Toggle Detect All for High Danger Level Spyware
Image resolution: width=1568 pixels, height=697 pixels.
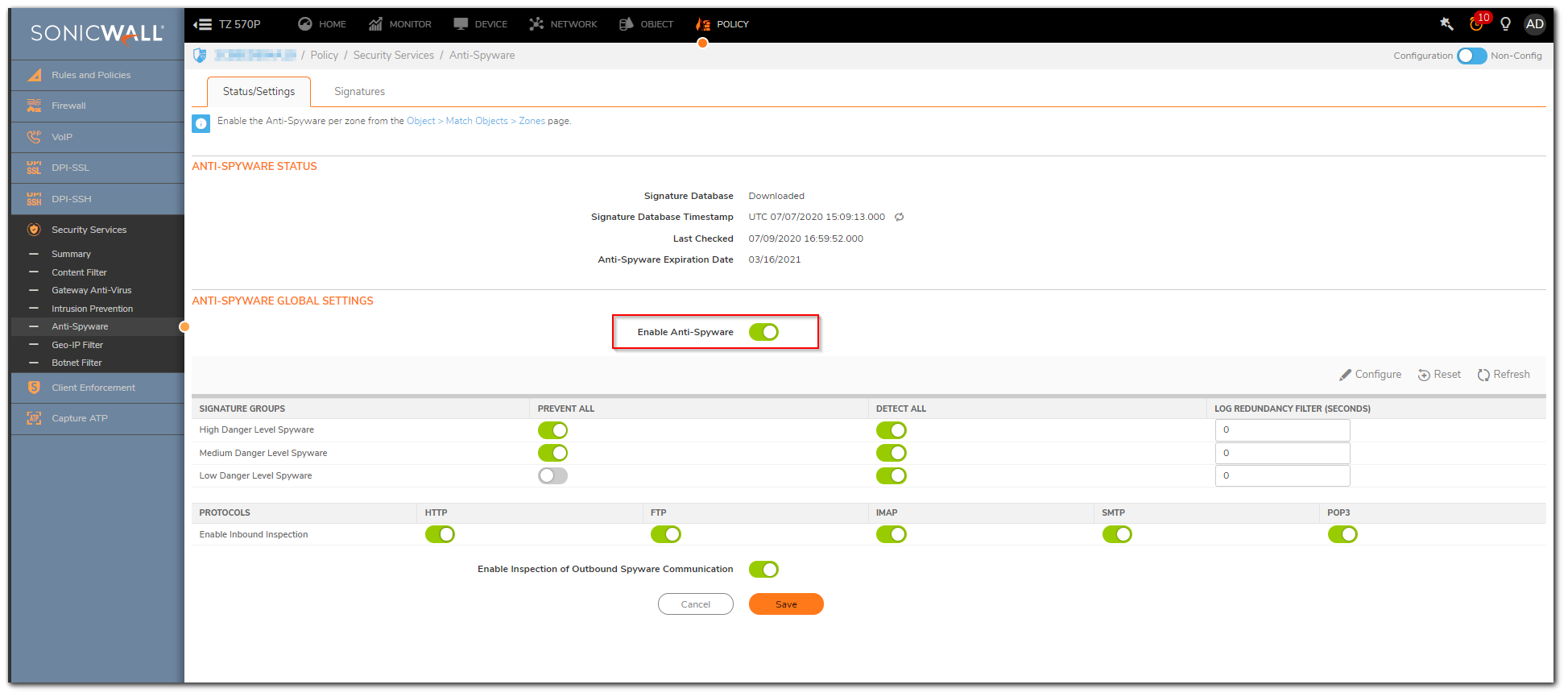tap(892, 430)
